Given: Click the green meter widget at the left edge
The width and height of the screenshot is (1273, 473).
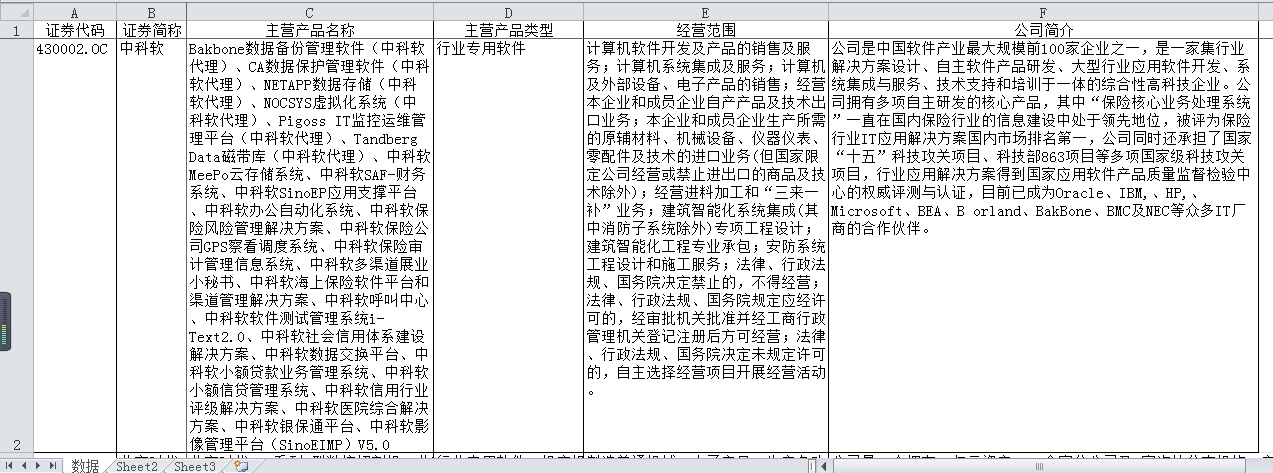Looking at the screenshot, I should point(5,320).
